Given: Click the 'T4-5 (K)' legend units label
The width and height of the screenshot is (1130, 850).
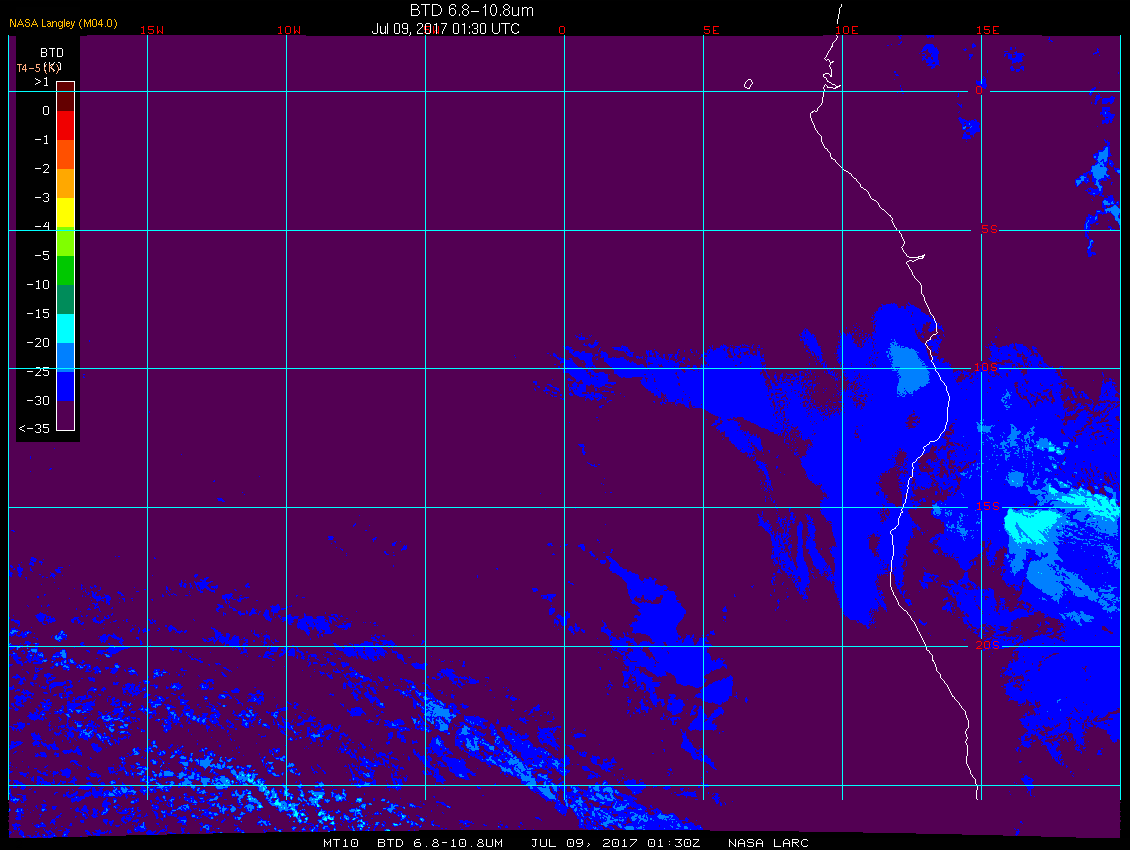Looking at the screenshot, I should (x=38, y=68).
